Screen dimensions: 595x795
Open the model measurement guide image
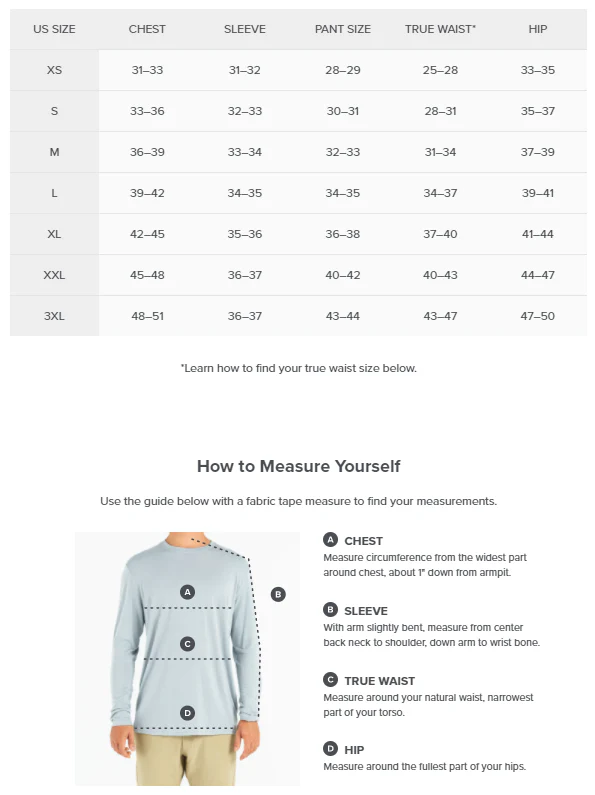point(188,659)
